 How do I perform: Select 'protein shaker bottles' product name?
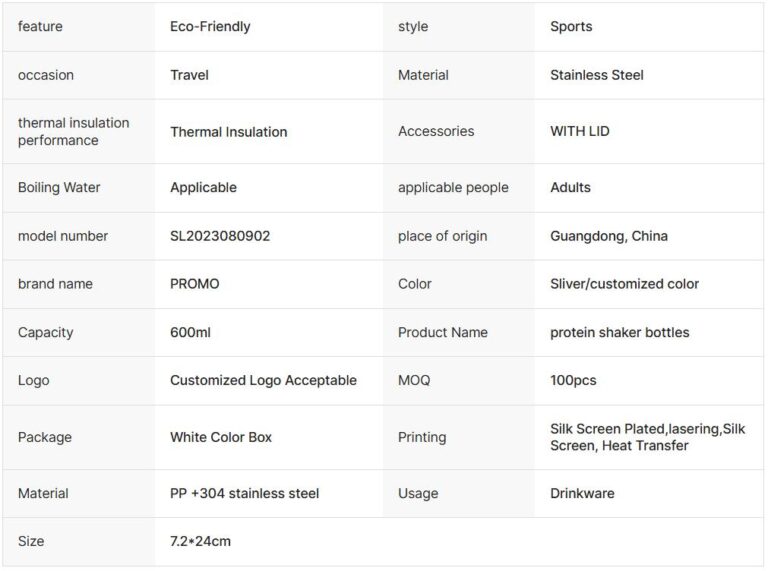click(x=619, y=332)
